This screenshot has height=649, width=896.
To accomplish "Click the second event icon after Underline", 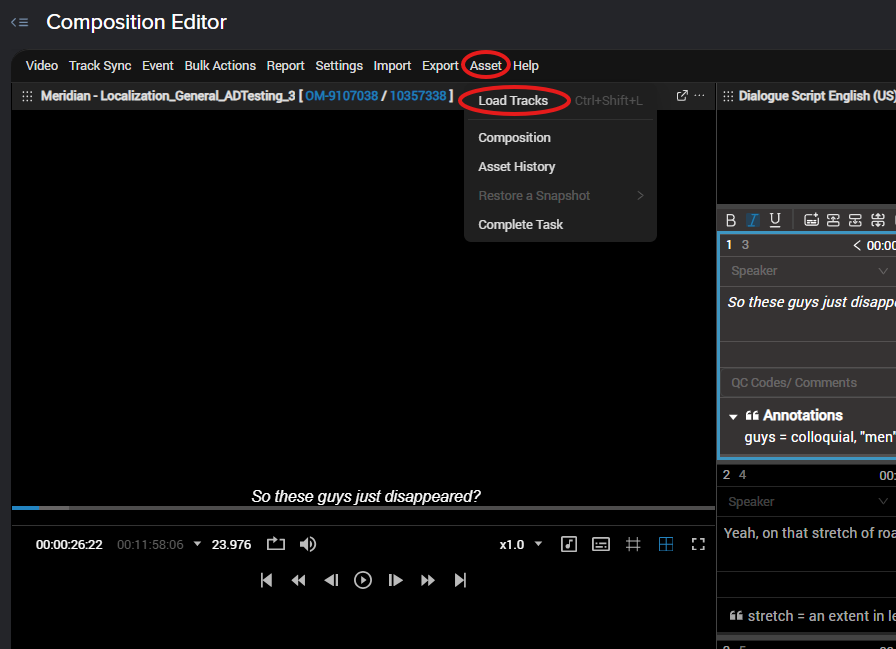I will [x=833, y=220].
